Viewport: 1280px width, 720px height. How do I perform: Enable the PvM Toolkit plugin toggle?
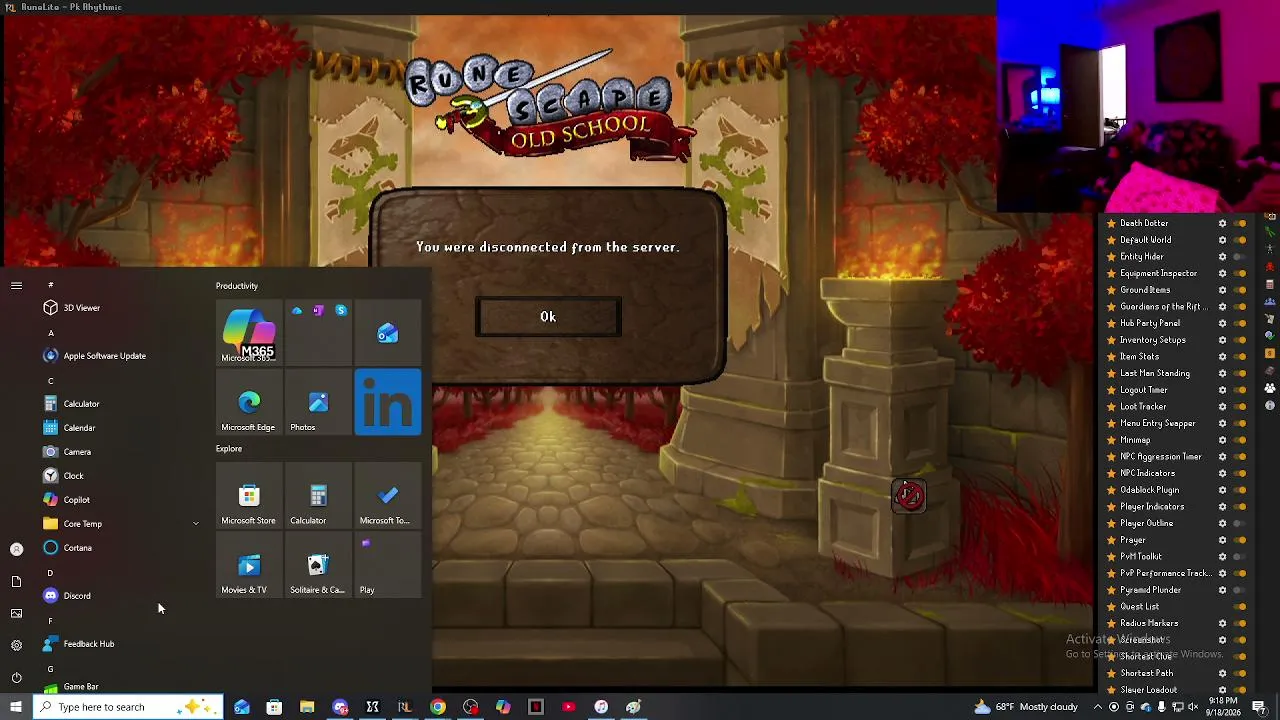coord(1241,557)
